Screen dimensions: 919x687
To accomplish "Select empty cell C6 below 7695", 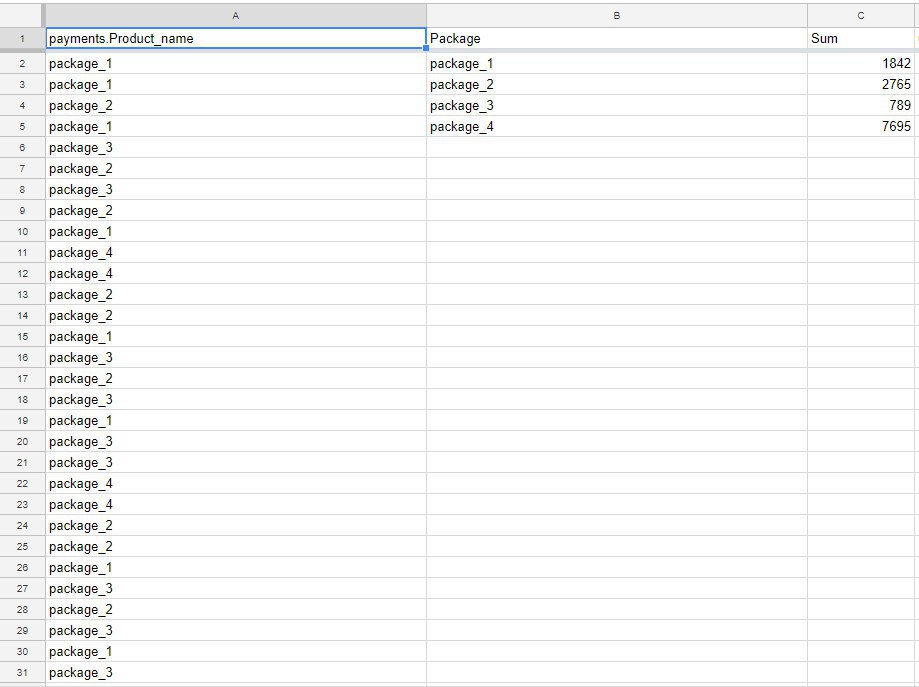I will click(x=860, y=148).
